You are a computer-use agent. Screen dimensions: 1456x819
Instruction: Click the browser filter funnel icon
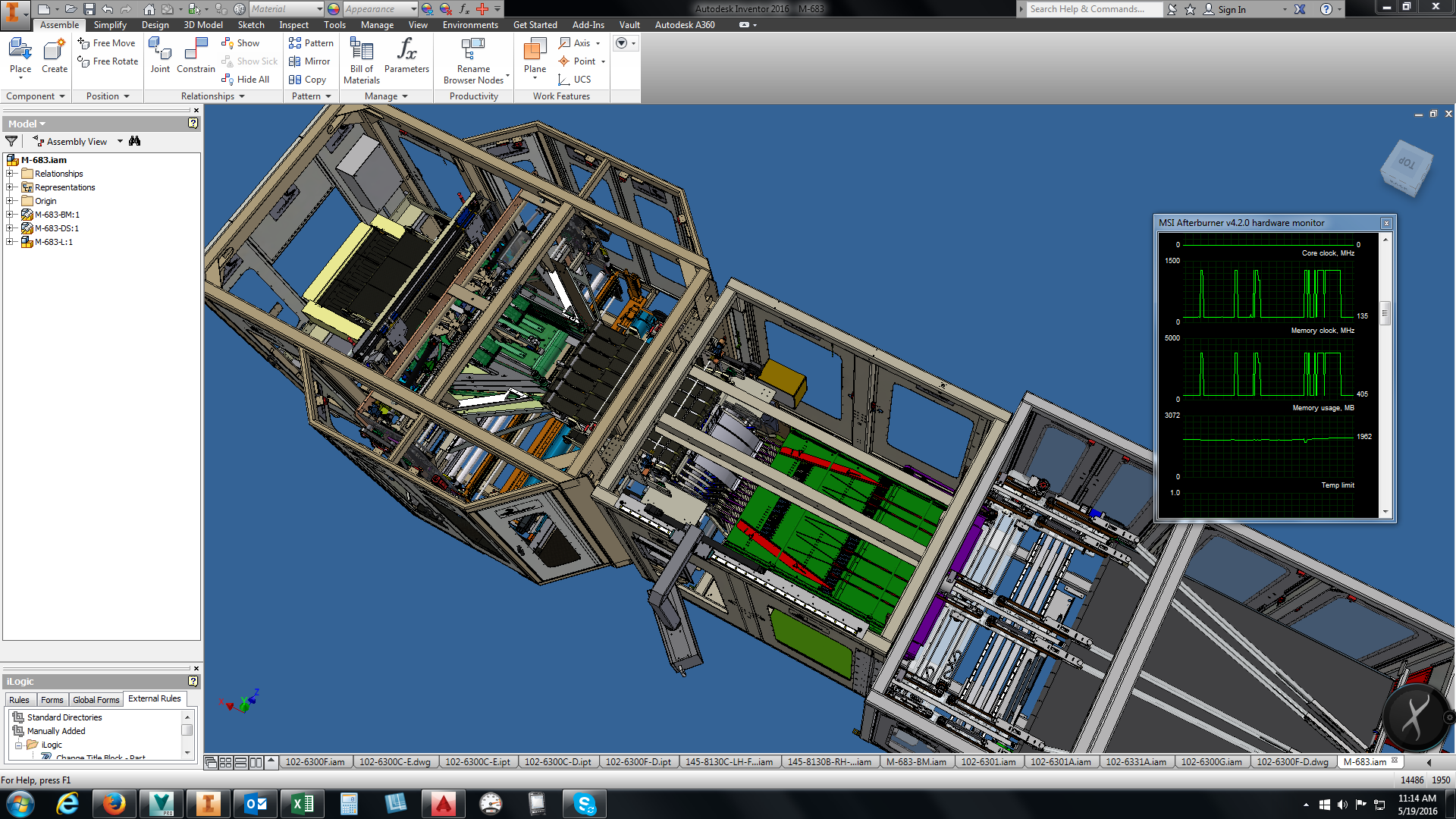tap(11, 141)
